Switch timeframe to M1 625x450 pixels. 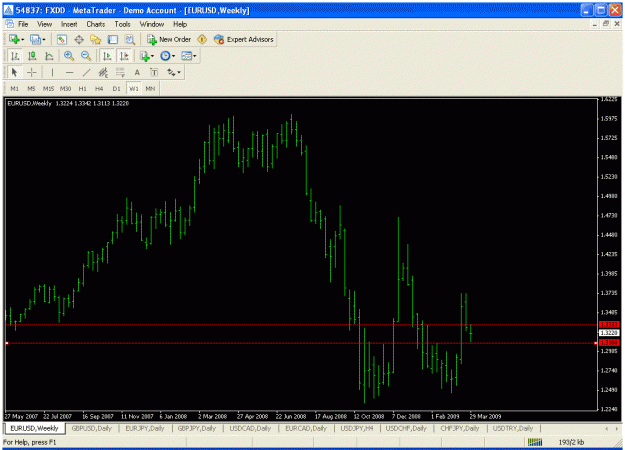15,88
